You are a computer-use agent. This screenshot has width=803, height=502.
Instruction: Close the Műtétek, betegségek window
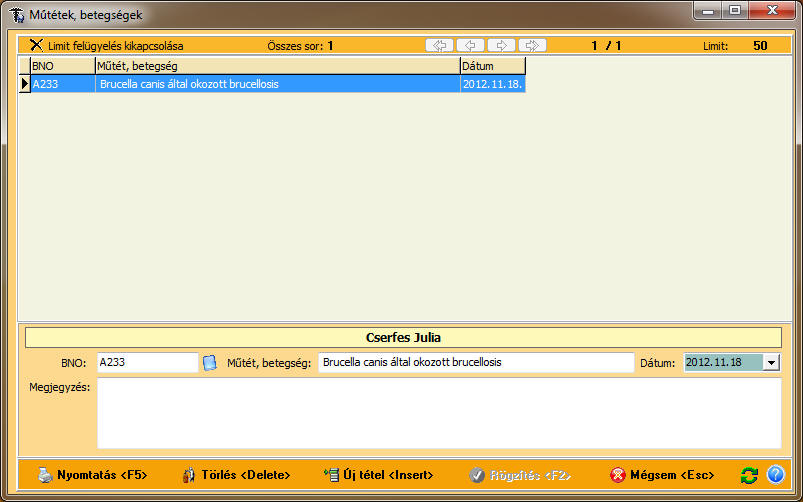click(x=772, y=10)
